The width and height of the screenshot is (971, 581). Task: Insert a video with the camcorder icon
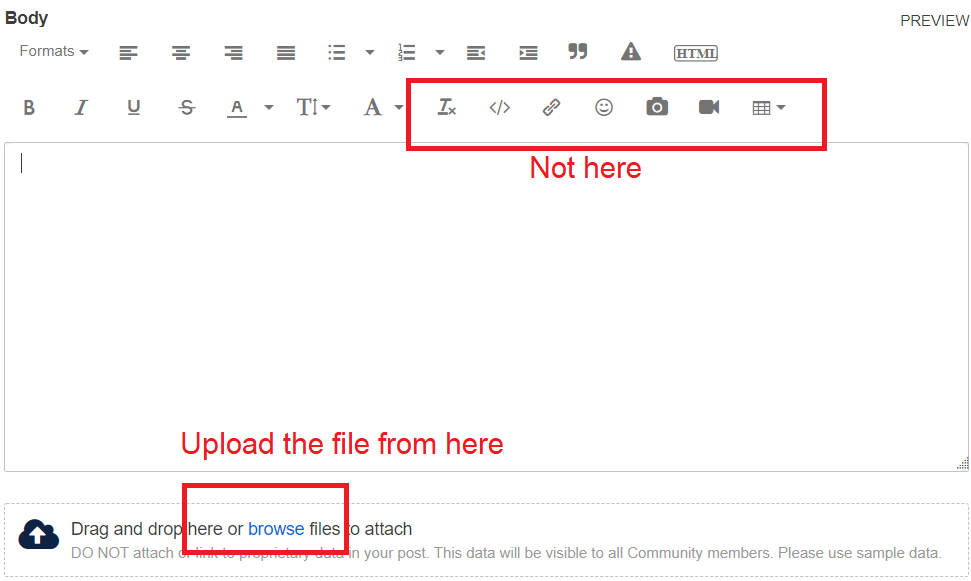tap(708, 107)
